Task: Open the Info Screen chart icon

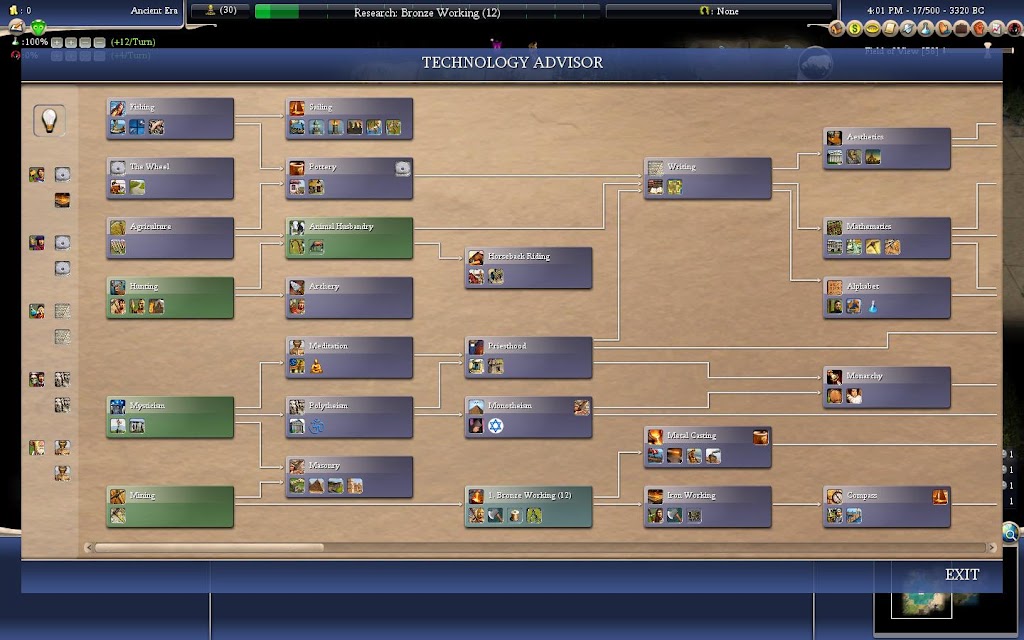Action: pos(996,28)
